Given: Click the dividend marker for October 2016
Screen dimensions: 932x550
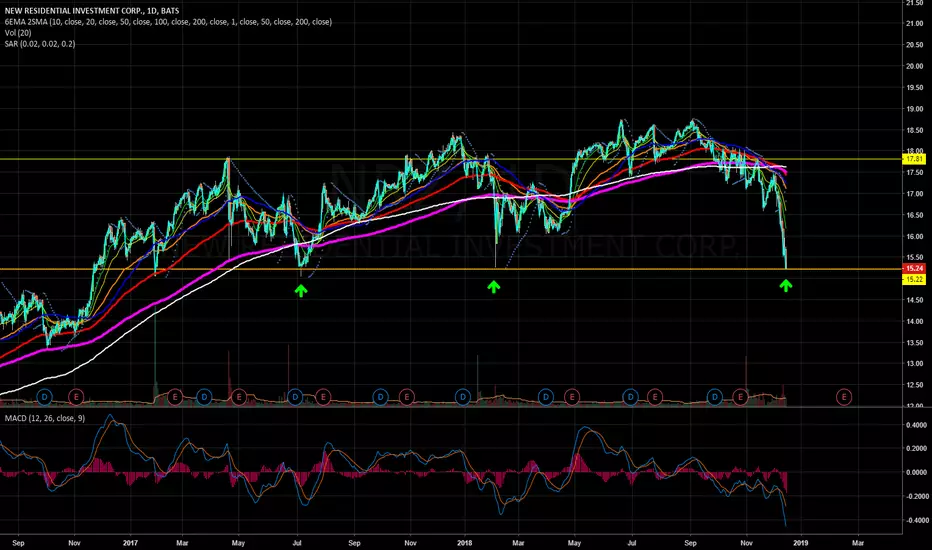Looking at the screenshot, I should point(45,396).
